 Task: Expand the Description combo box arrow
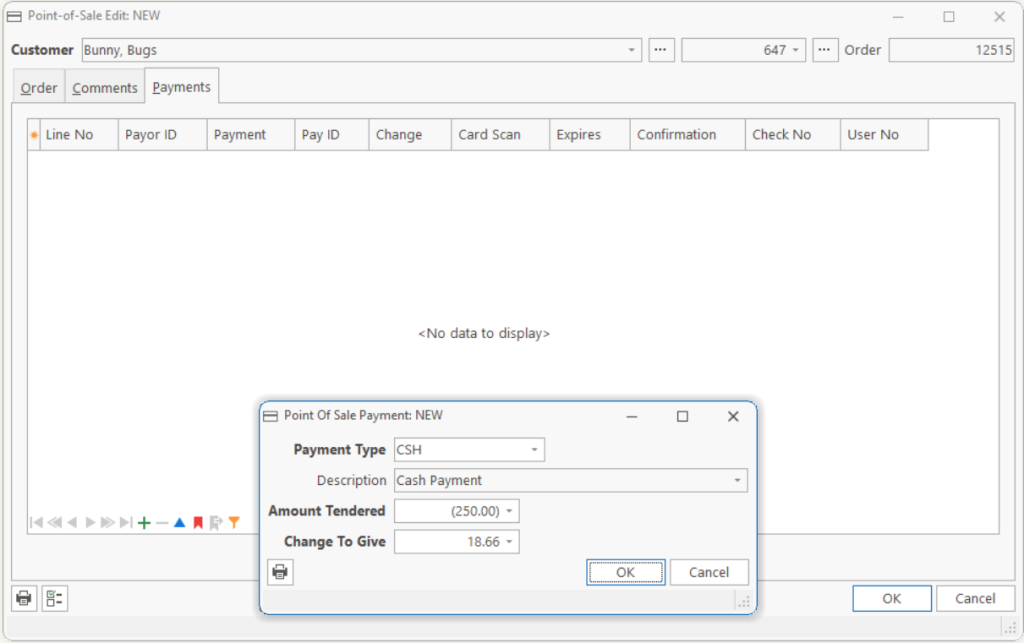point(737,480)
